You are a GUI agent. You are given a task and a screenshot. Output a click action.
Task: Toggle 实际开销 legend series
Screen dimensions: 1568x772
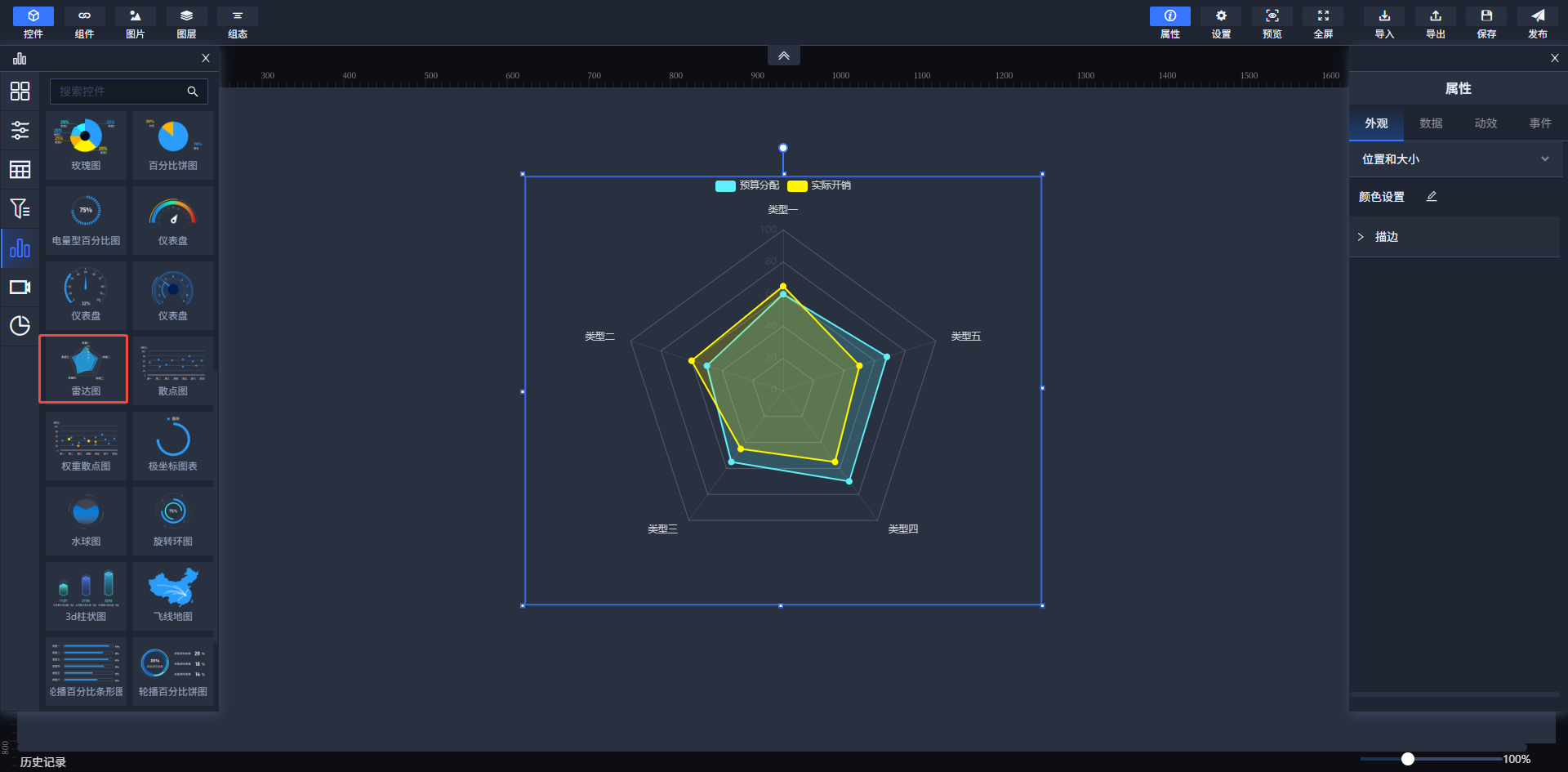(819, 185)
